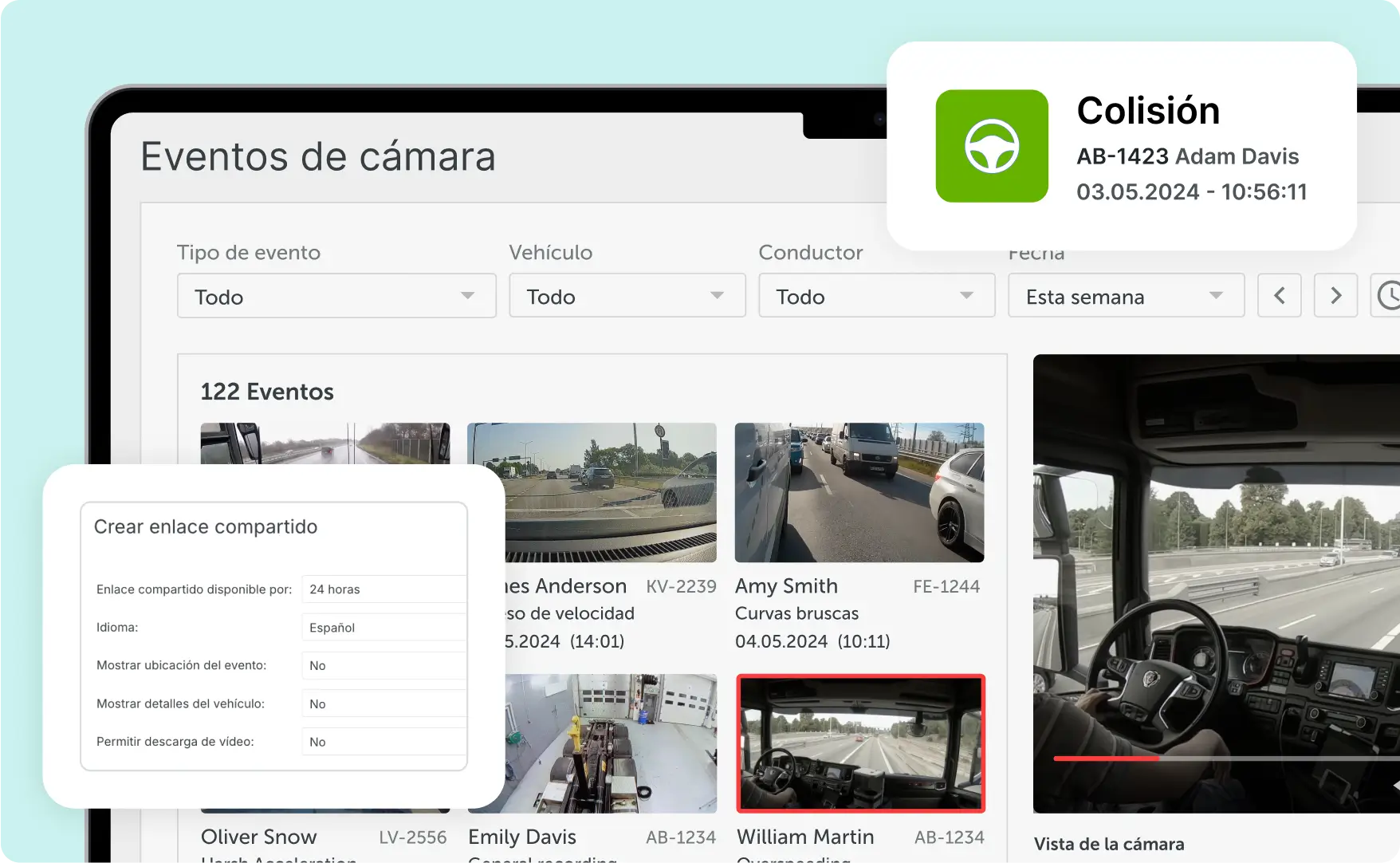This screenshot has width=1400, height=863.
Task: Change the Idioma field set to Español
Action: tap(384, 628)
